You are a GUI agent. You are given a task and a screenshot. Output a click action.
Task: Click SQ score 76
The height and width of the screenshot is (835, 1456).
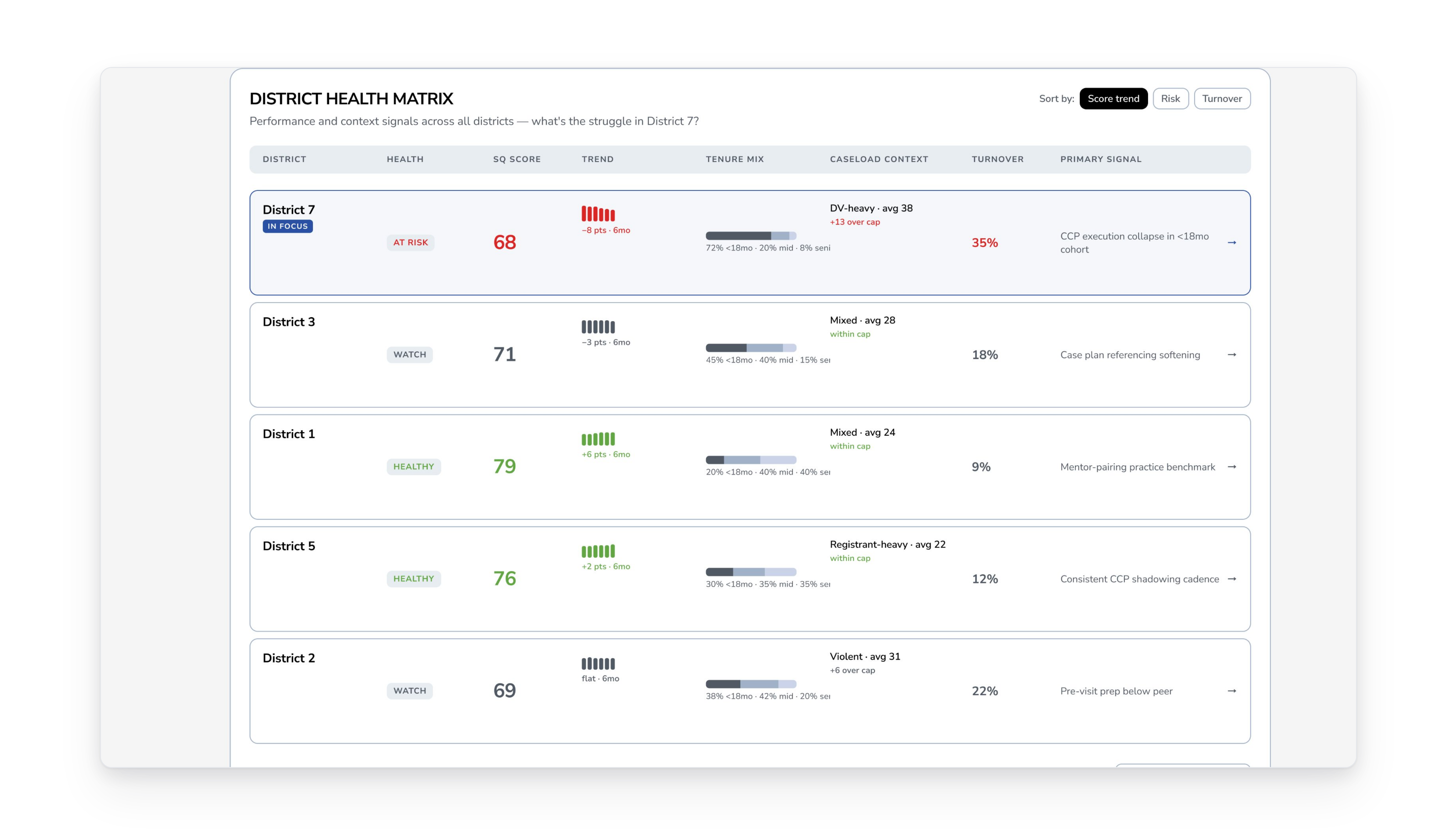click(504, 579)
